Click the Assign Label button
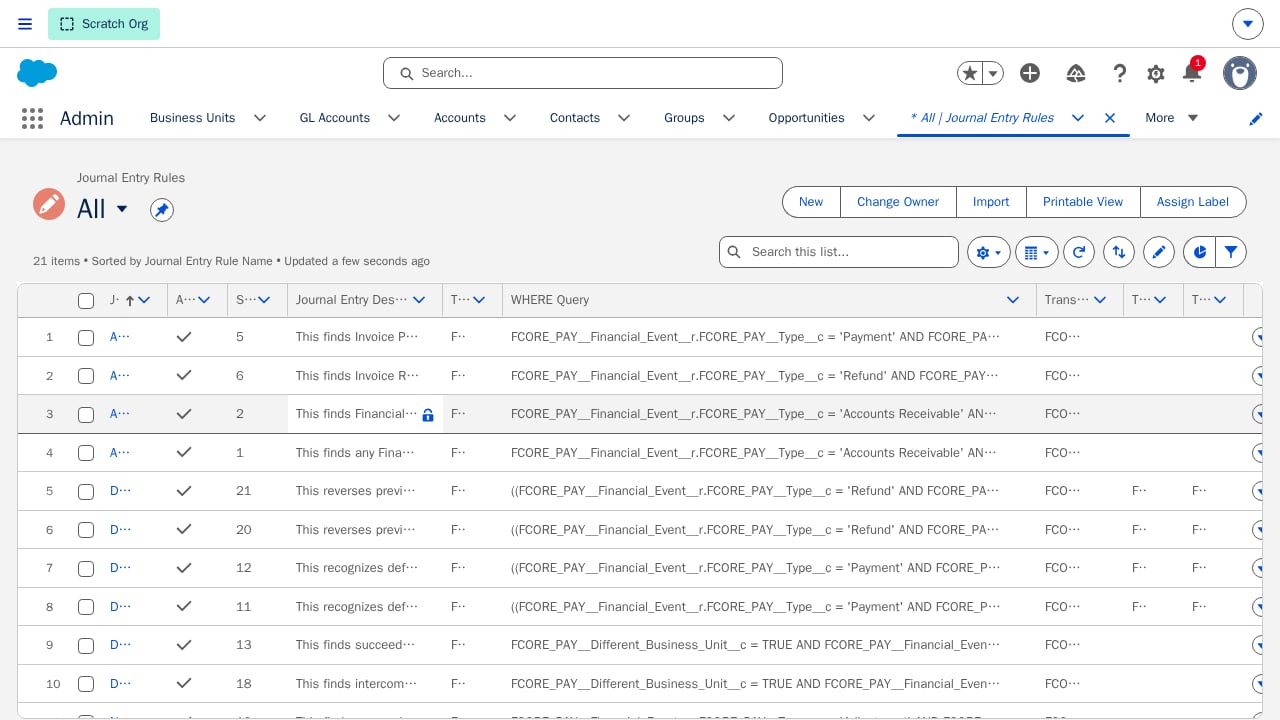The height and width of the screenshot is (720, 1280). pyautogui.click(x=1193, y=202)
